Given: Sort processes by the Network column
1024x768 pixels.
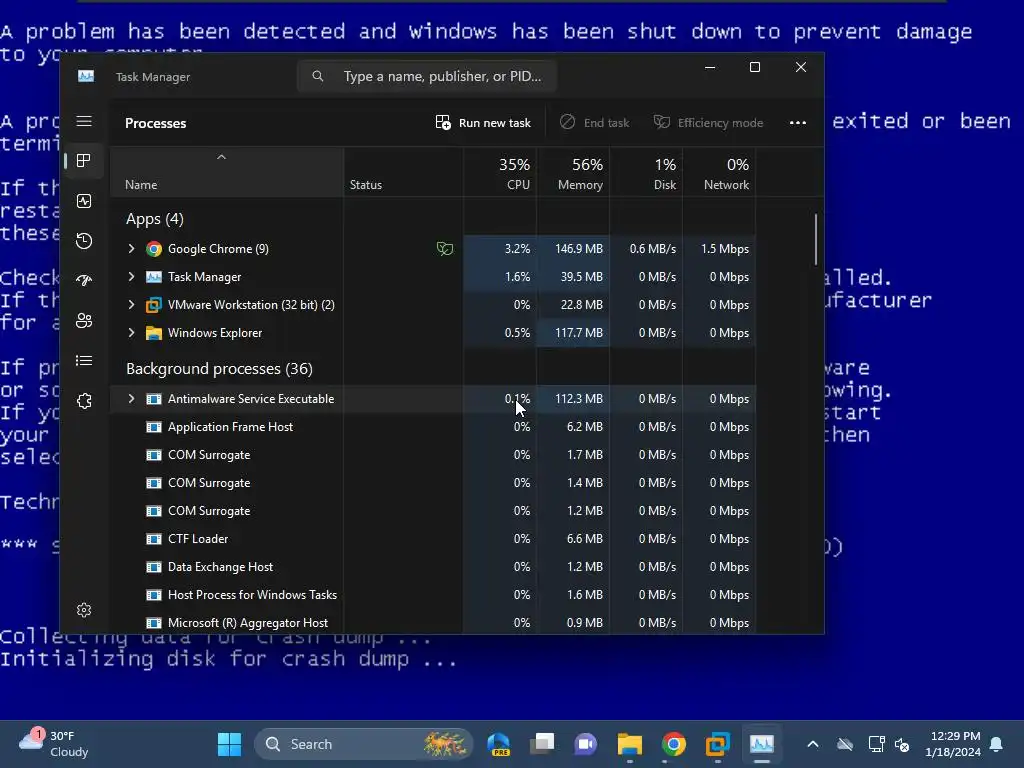Looking at the screenshot, I should pos(720,172).
